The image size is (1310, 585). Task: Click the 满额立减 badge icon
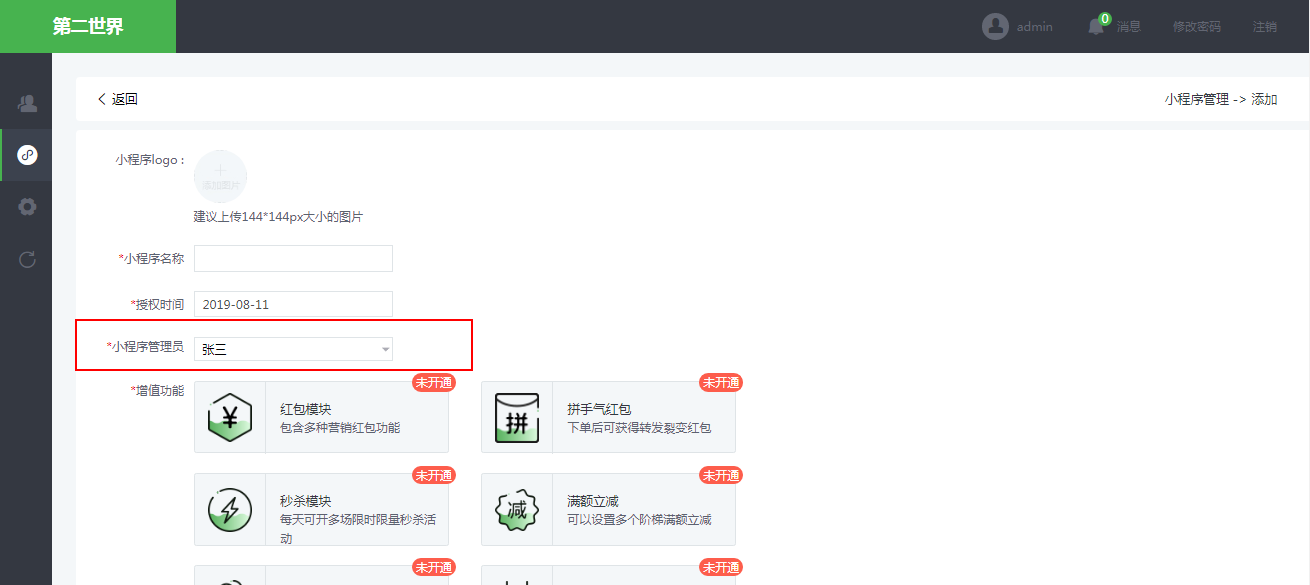(517, 510)
